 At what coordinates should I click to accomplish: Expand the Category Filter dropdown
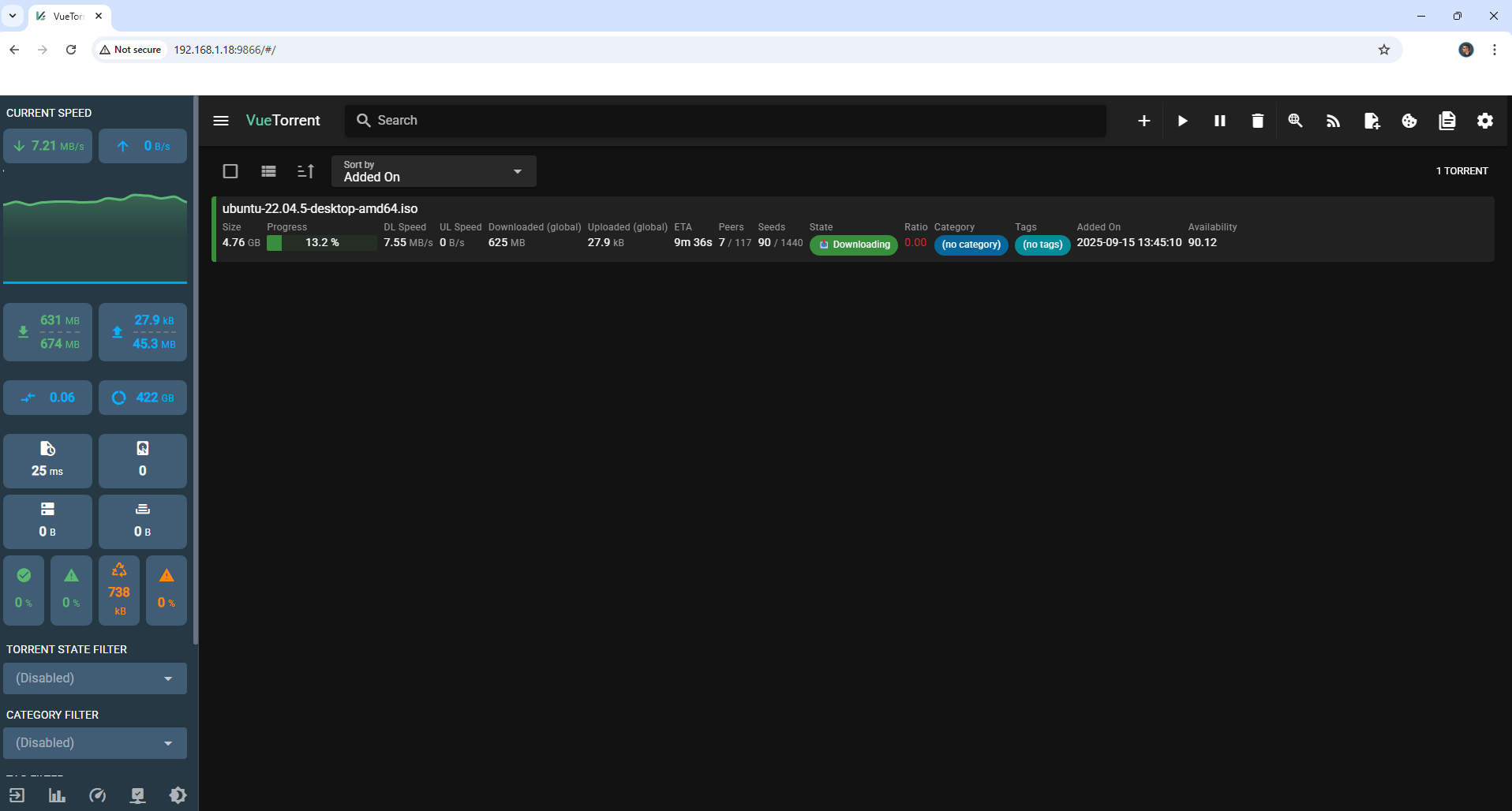pyautogui.click(x=95, y=743)
